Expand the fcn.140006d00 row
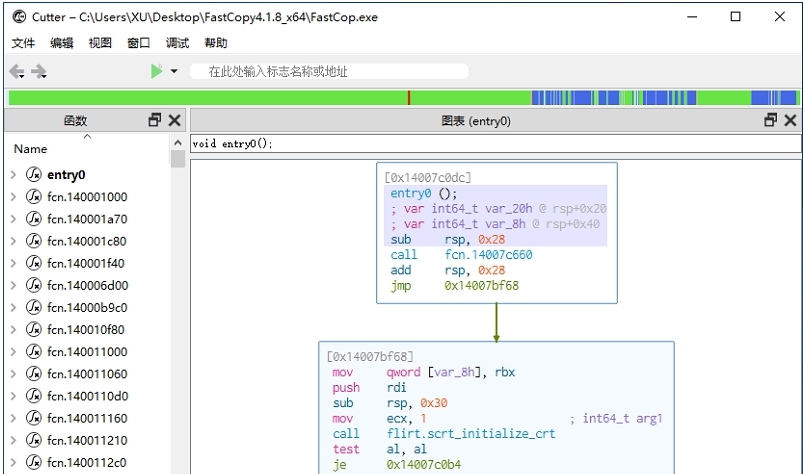 click(14, 285)
